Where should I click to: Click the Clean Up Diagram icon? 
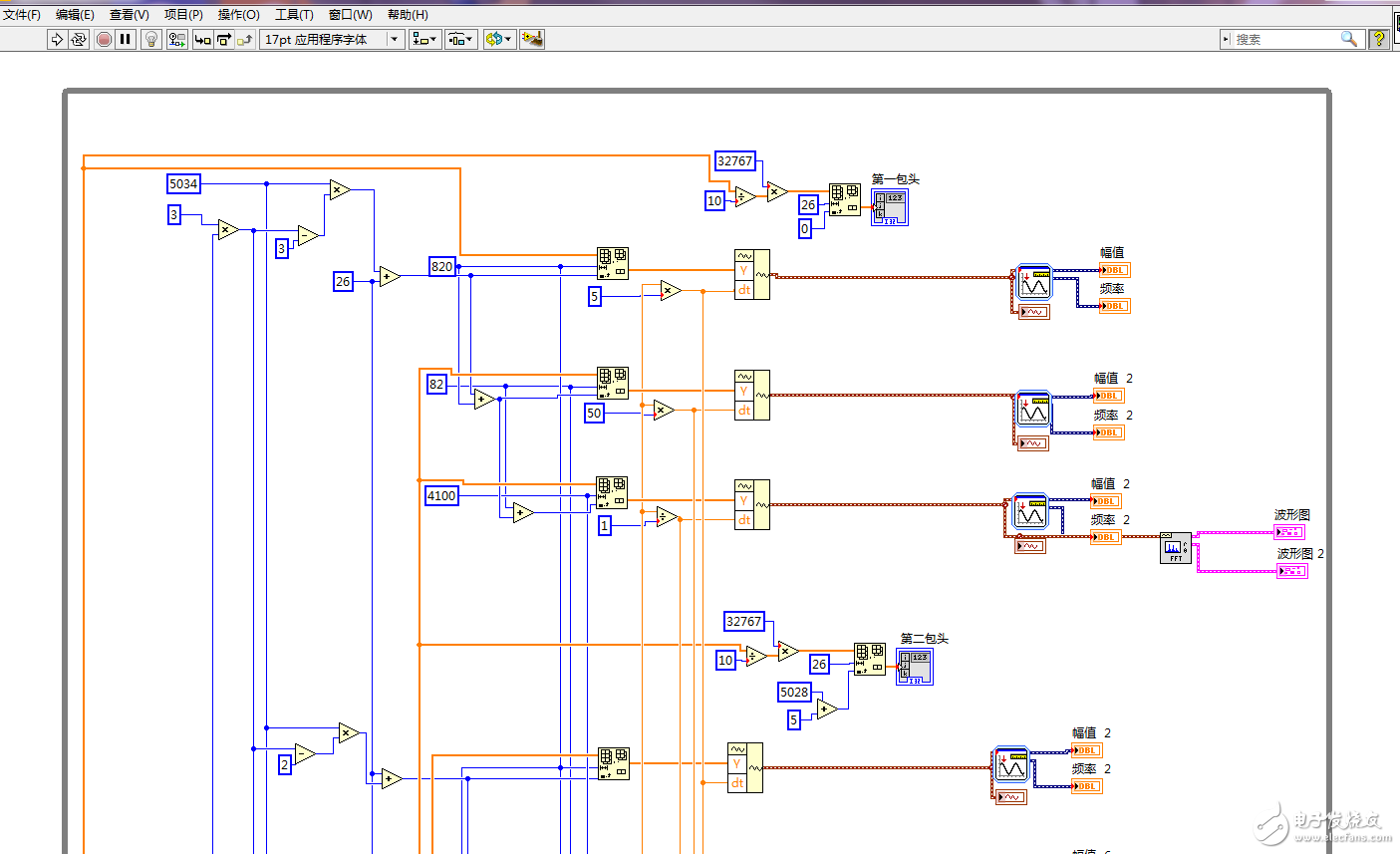coord(532,39)
